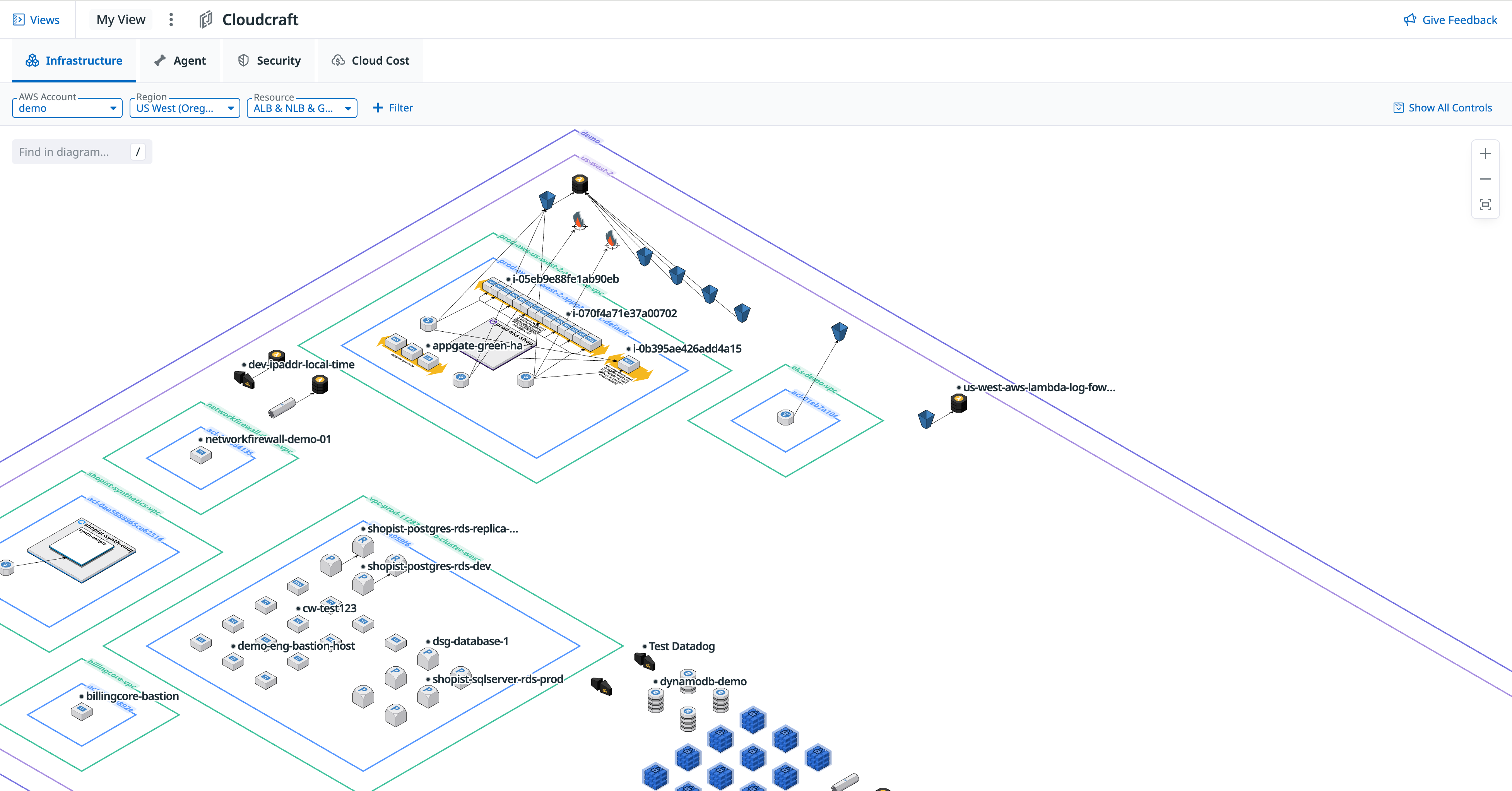Switch to the Security tab

pos(269,60)
